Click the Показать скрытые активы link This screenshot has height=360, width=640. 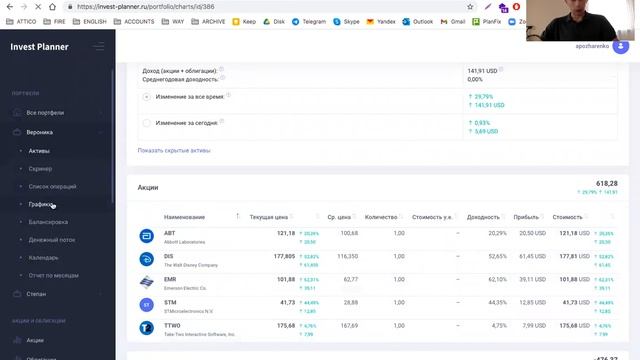click(174, 151)
